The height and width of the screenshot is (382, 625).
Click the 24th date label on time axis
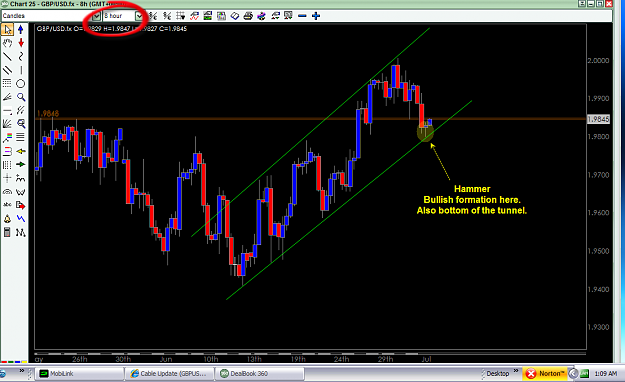click(x=341, y=359)
